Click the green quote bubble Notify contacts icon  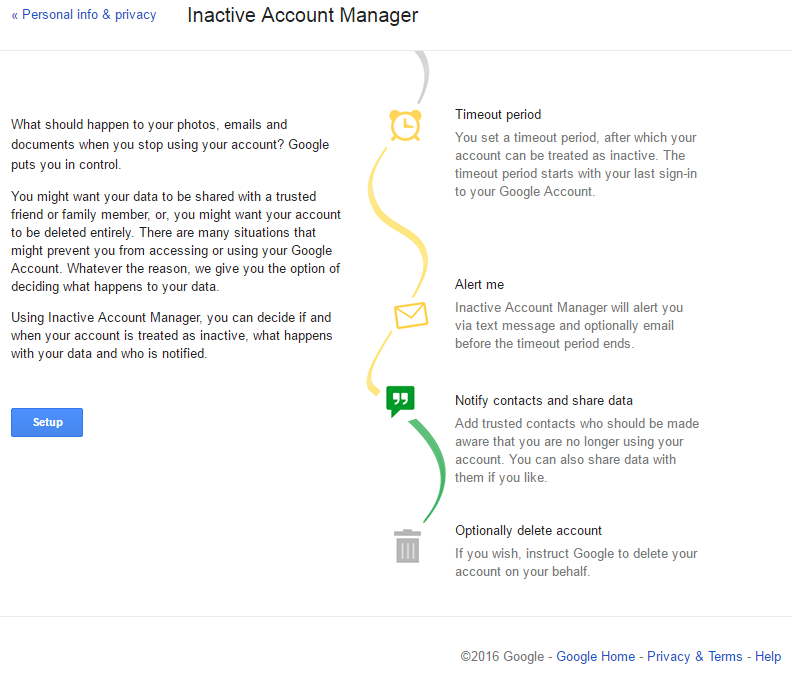tap(401, 401)
